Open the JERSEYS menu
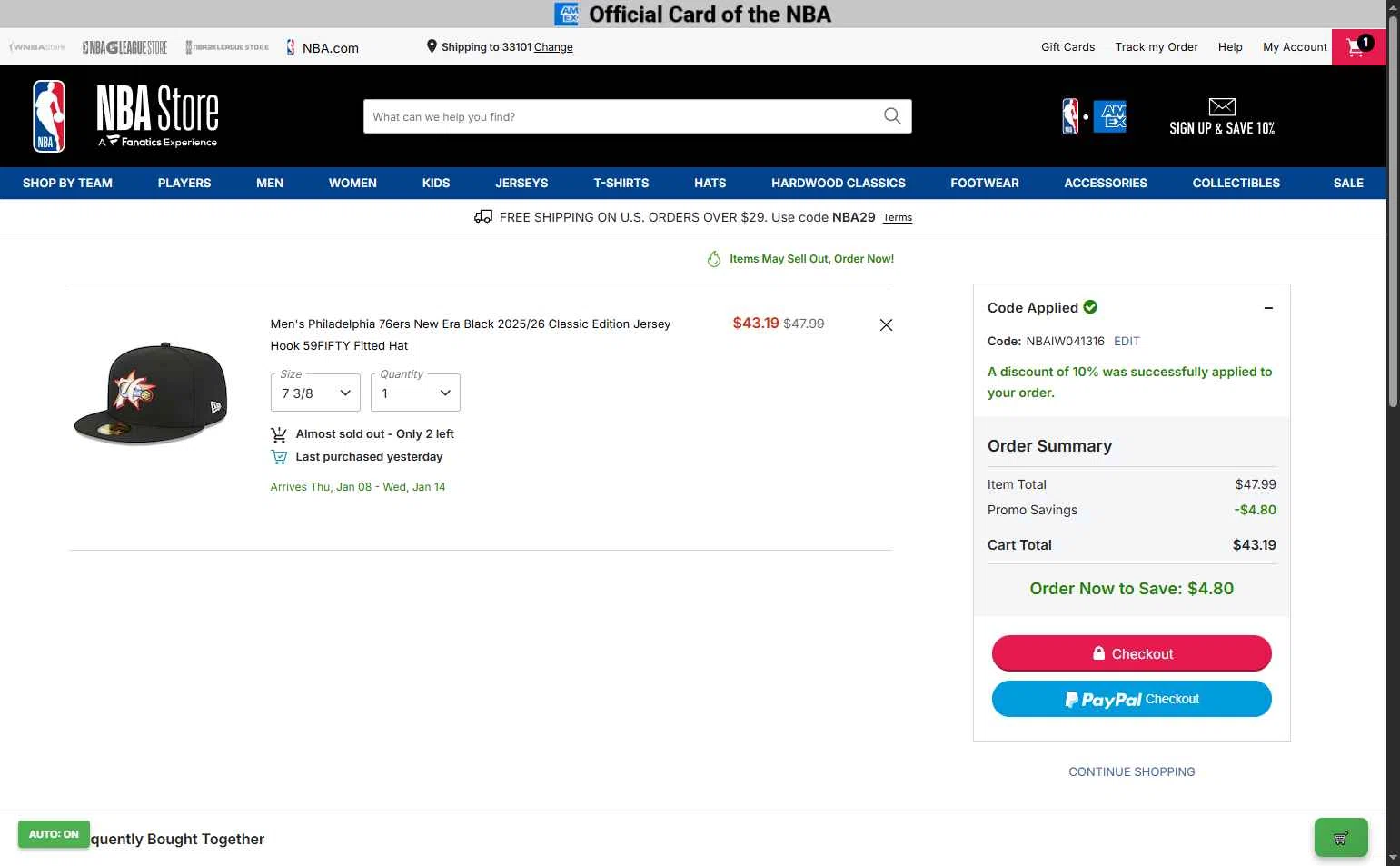1400x866 pixels. point(521,183)
